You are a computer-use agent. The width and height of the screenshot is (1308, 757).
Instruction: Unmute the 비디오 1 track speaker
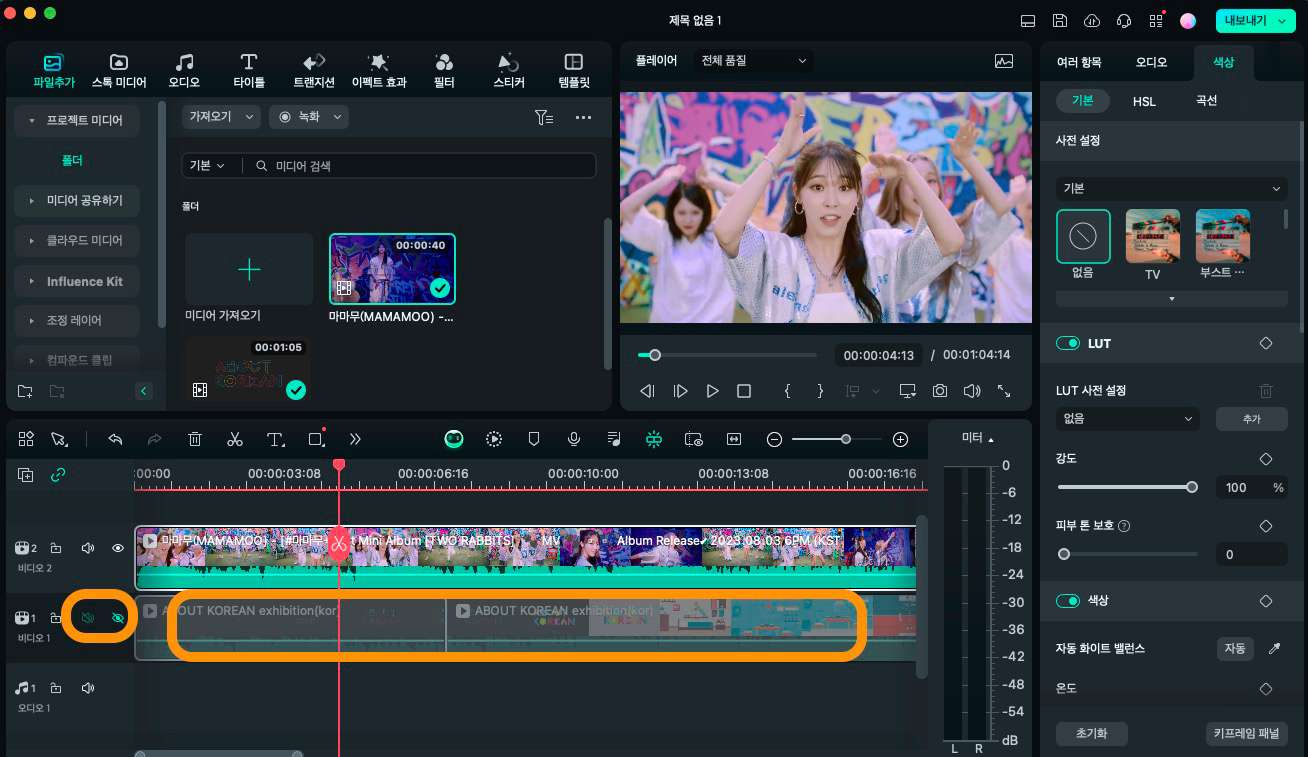click(x=88, y=618)
